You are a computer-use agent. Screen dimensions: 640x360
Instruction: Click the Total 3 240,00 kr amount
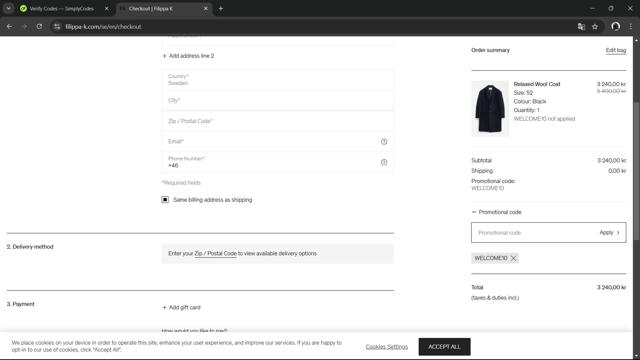click(x=611, y=287)
